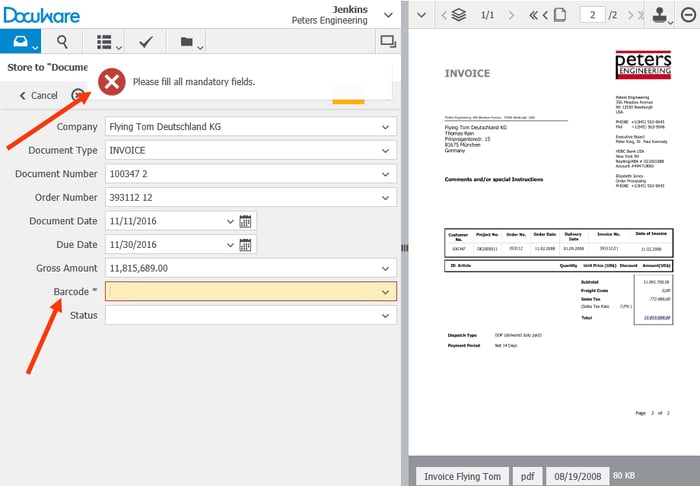This screenshot has width=700, height=486.
Task: Expand the Company dropdown
Action: [x=385, y=127]
